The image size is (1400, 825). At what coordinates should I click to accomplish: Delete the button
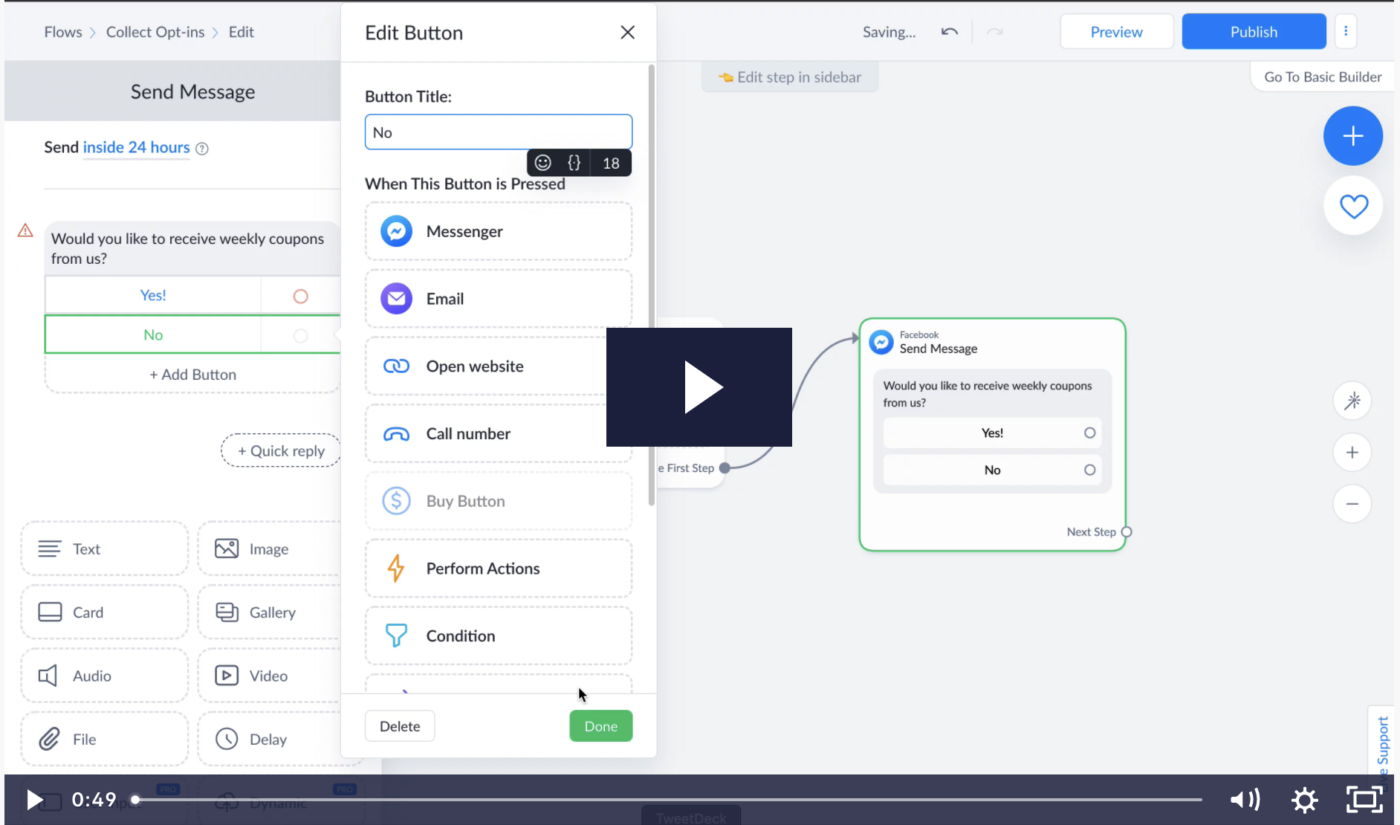pos(400,726)
